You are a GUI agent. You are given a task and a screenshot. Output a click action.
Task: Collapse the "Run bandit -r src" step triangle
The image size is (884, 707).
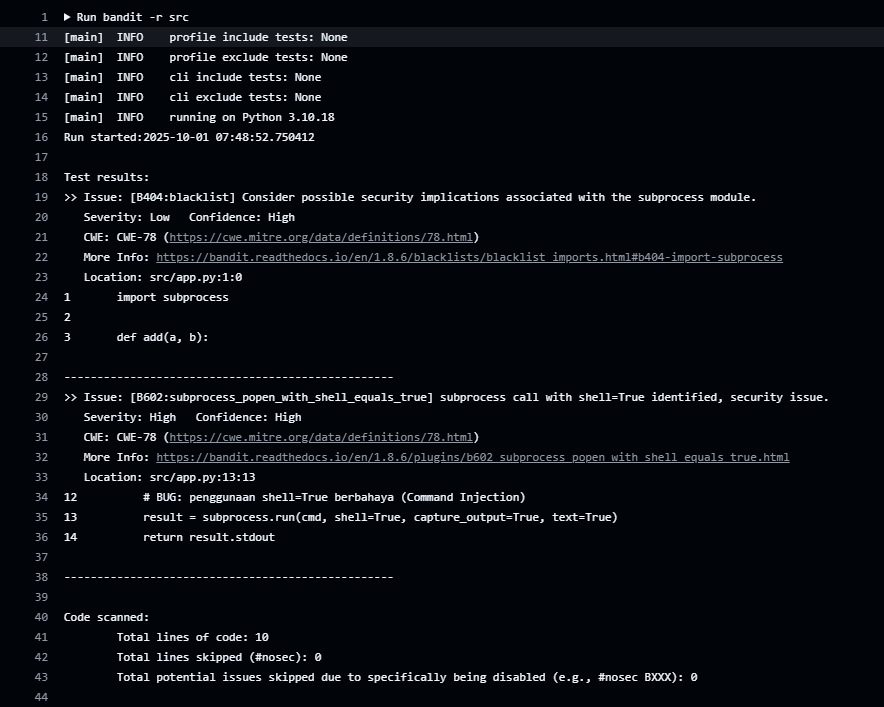[x=67, y=17]
